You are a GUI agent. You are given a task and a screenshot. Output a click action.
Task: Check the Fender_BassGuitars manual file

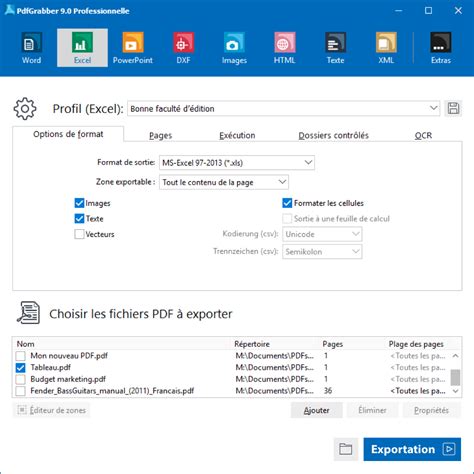tap(20, 391)
